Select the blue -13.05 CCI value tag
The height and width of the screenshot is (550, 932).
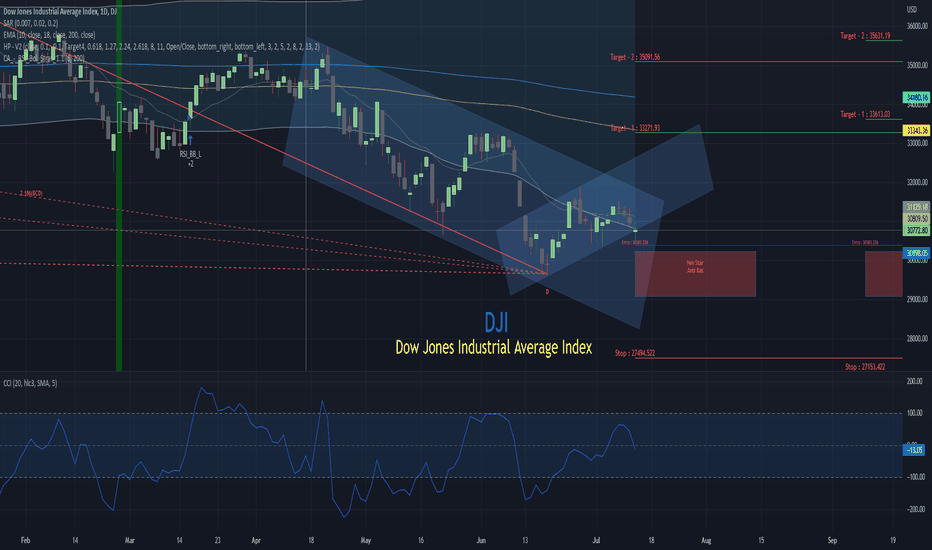[914, 450]
